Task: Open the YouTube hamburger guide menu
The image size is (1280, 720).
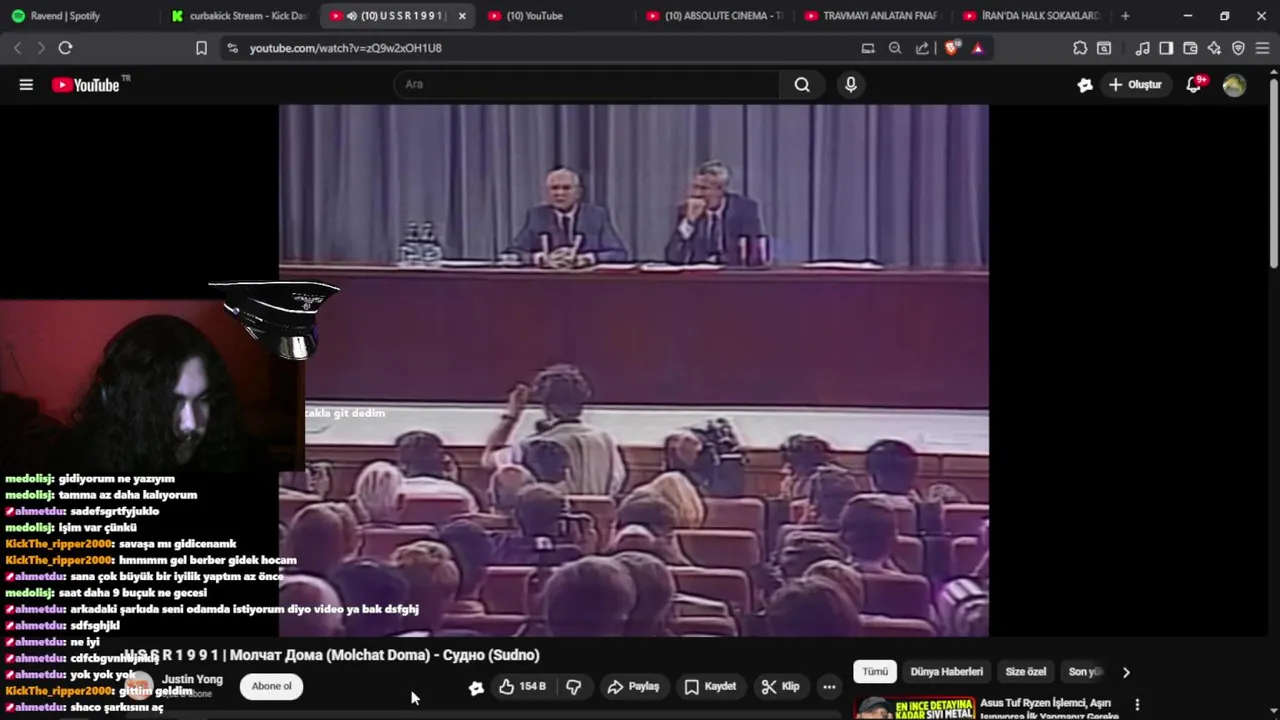Action: click(x=26, y=85)
